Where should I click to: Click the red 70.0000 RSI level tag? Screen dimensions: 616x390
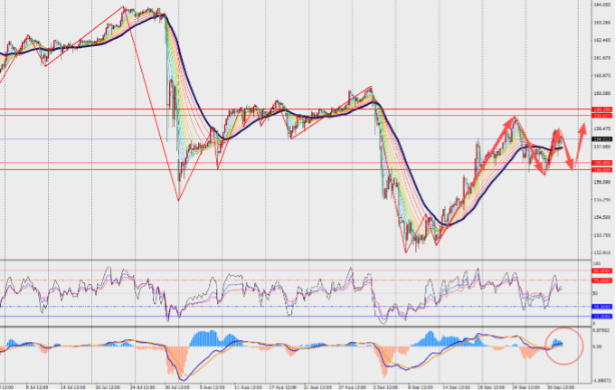602,280
